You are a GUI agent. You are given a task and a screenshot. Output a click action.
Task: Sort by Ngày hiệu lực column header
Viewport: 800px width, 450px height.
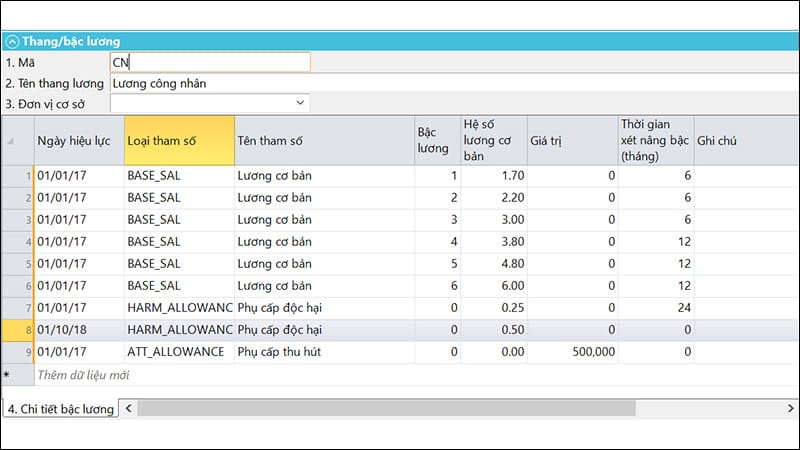[79, 140]
